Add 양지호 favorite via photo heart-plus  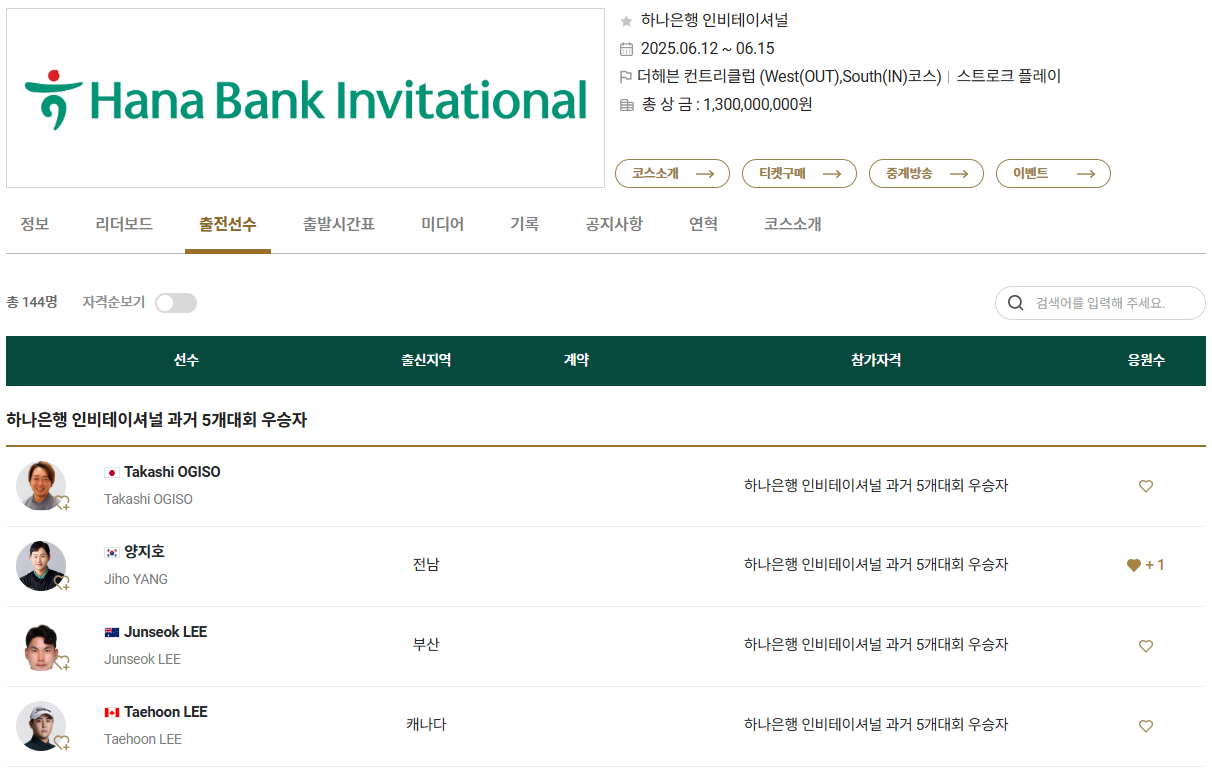[x=62, y=582]
